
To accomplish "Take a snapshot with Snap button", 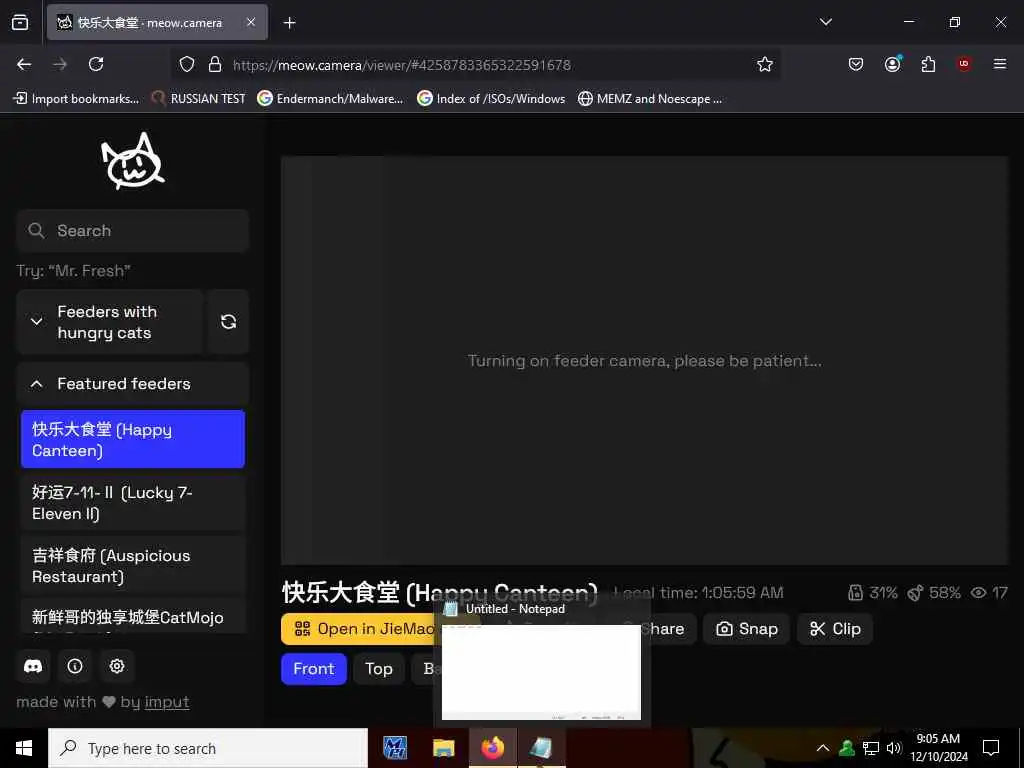I will (x=746, y=629).
